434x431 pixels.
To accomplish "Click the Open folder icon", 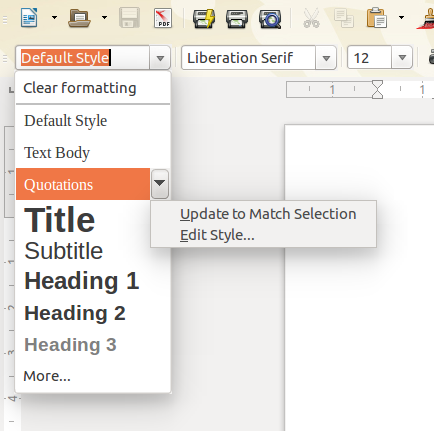I will pyautogui.click(x=79, y=18).
